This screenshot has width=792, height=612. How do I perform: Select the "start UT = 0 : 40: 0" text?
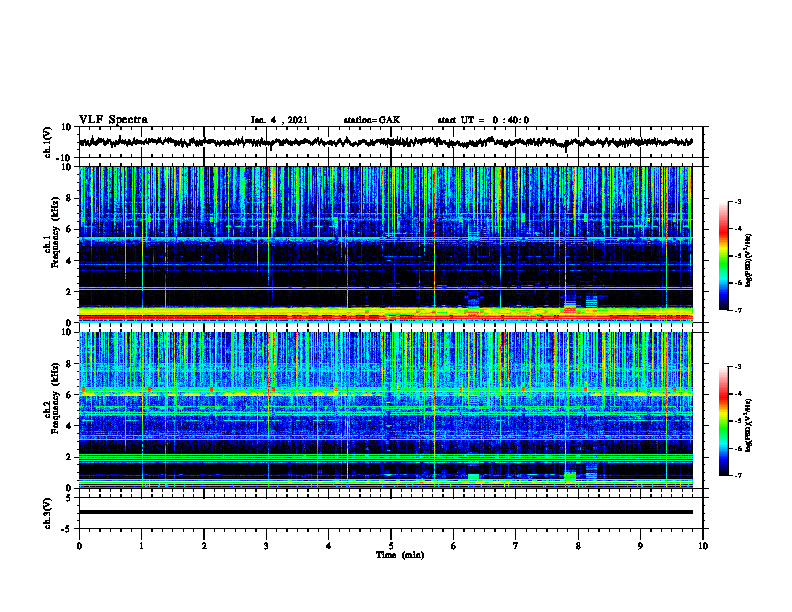pyautogui.click(x=483, y=120)
